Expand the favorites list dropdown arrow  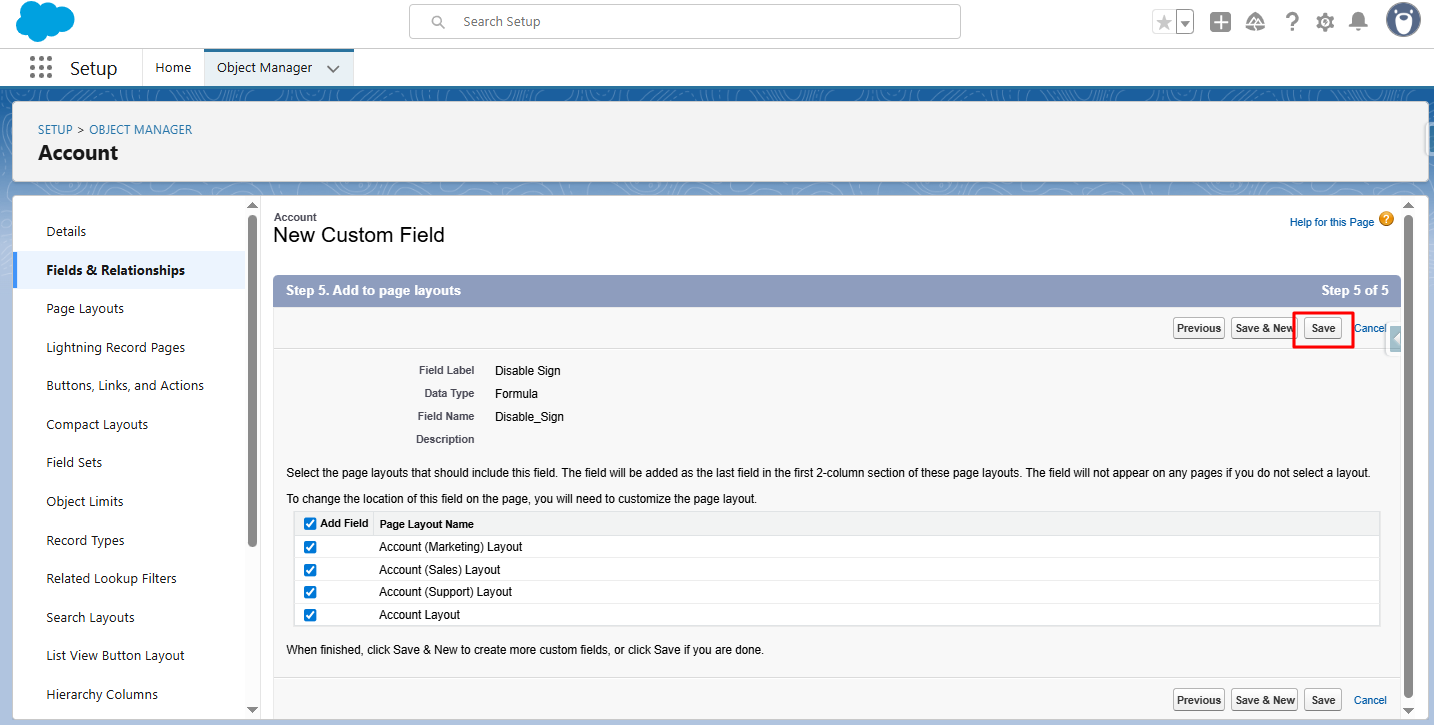coord(1185,22)
